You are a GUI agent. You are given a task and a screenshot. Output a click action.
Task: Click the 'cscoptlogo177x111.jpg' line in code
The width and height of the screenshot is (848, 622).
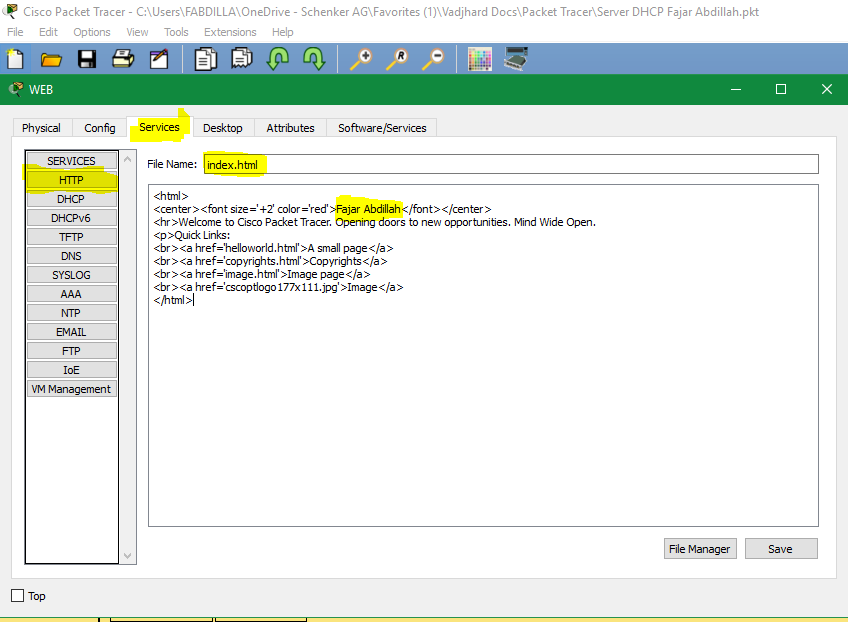click(x=279, y=287)
